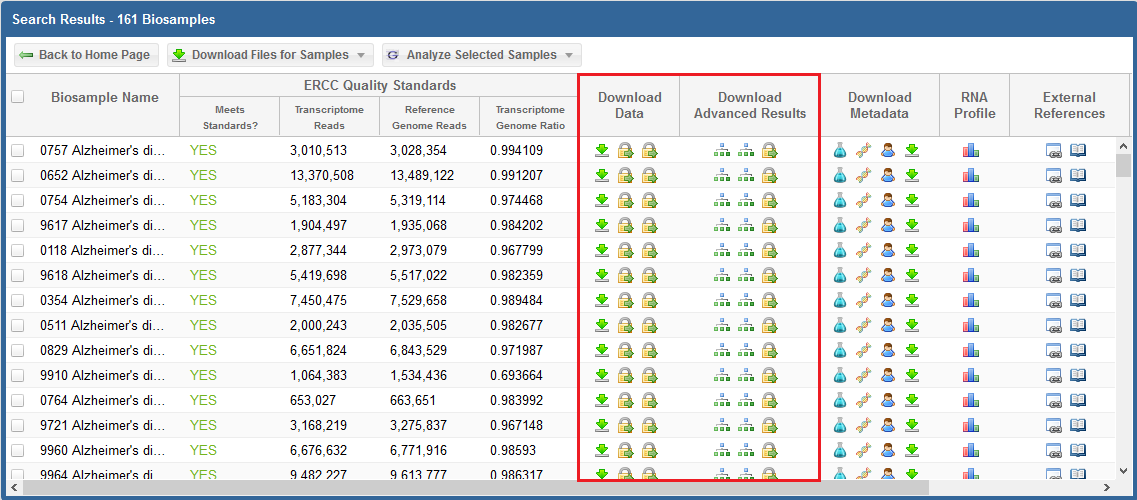Image resolution: width=1137 pixels, height=500 pixels.
Task: Click external link window icon for sample 9618
Action: pyautogui.click(x=1054, y=275)
